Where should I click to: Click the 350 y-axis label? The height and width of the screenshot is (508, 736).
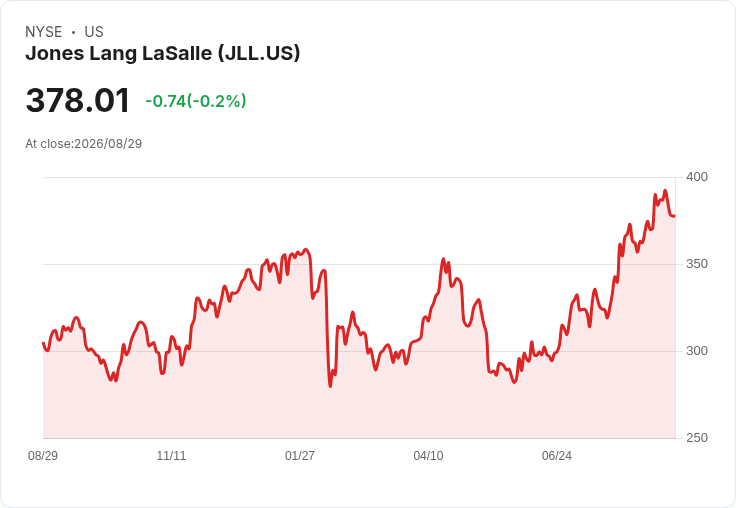click(697, 264)
